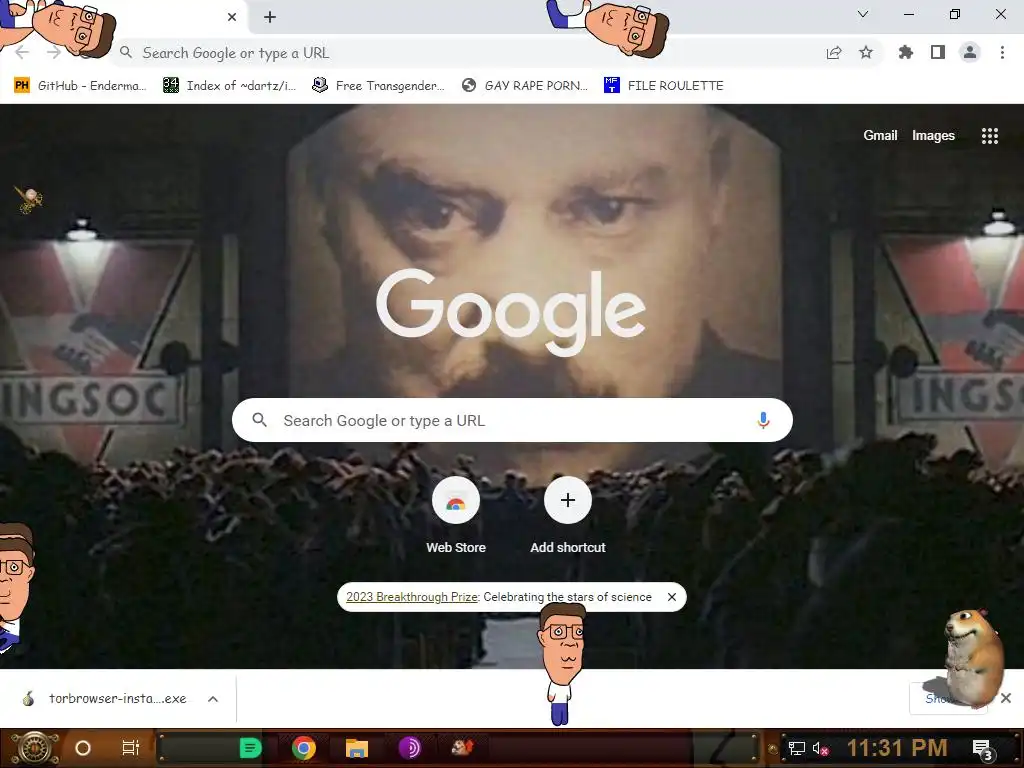Open the 11:31 PM clock
The image size is (1024, 768).
tap(897, 748)
